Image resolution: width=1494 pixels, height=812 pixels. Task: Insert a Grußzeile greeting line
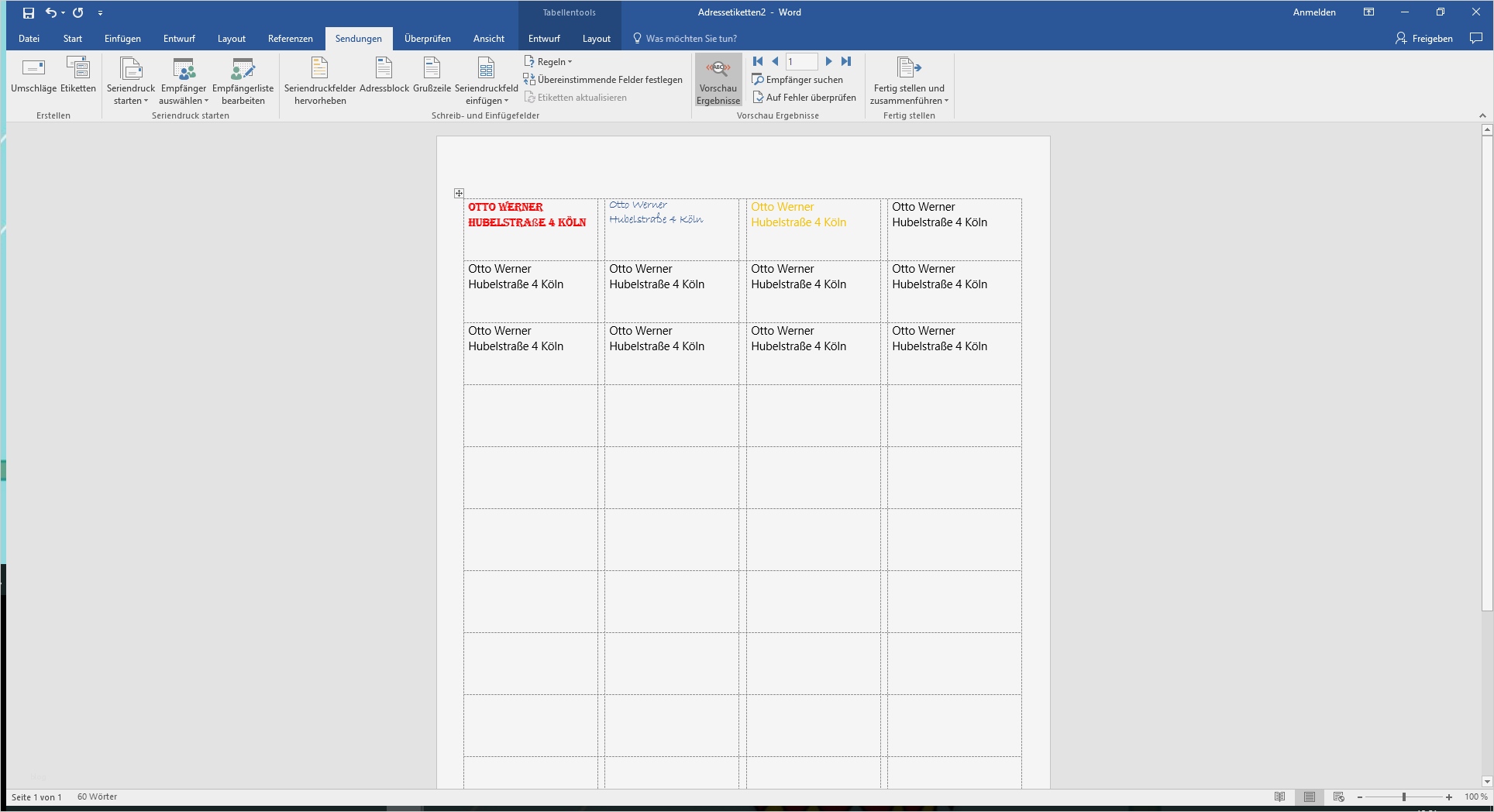432,80
